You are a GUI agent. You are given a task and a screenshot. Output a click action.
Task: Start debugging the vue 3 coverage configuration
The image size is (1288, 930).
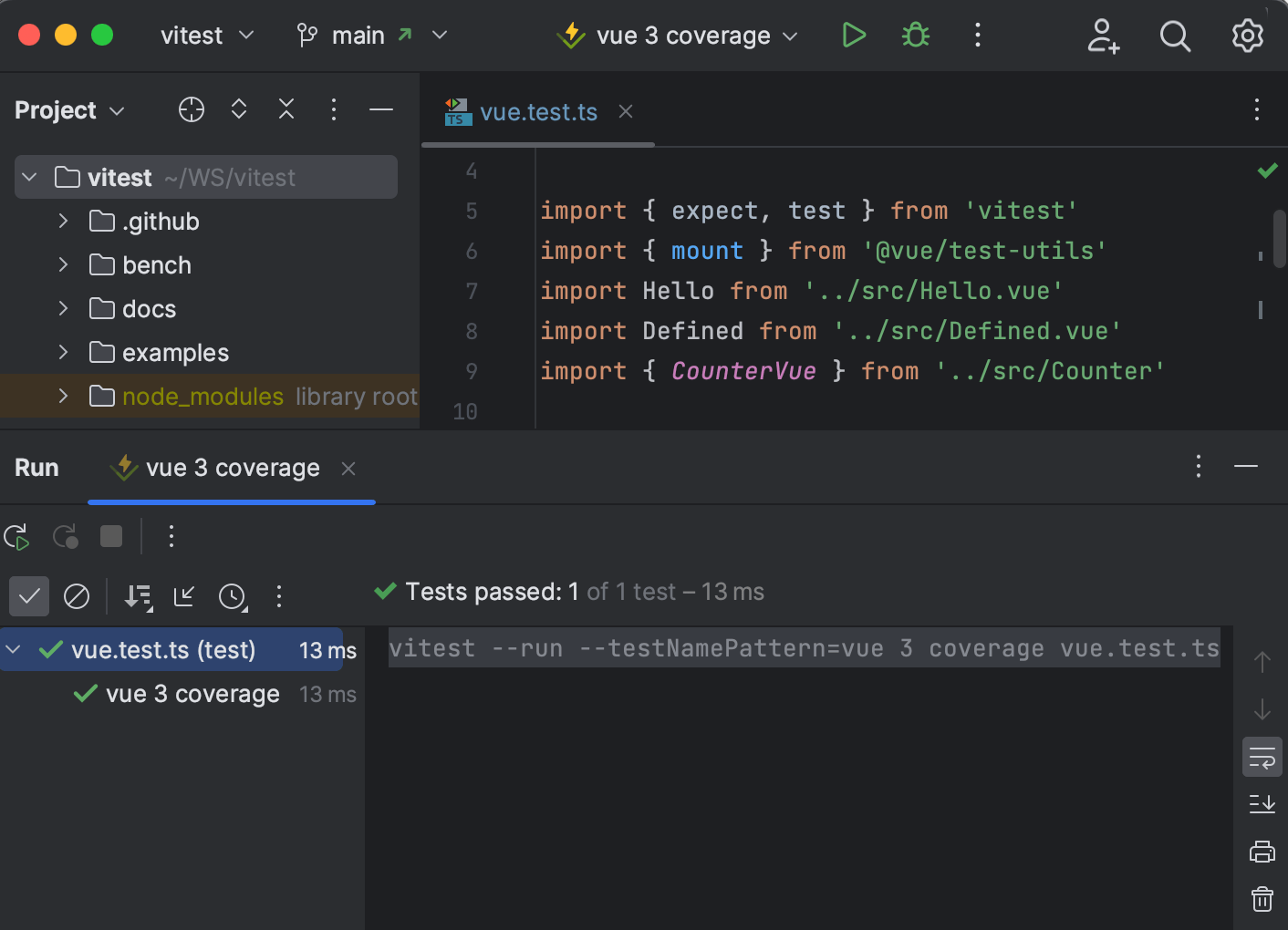pos(914,36)
